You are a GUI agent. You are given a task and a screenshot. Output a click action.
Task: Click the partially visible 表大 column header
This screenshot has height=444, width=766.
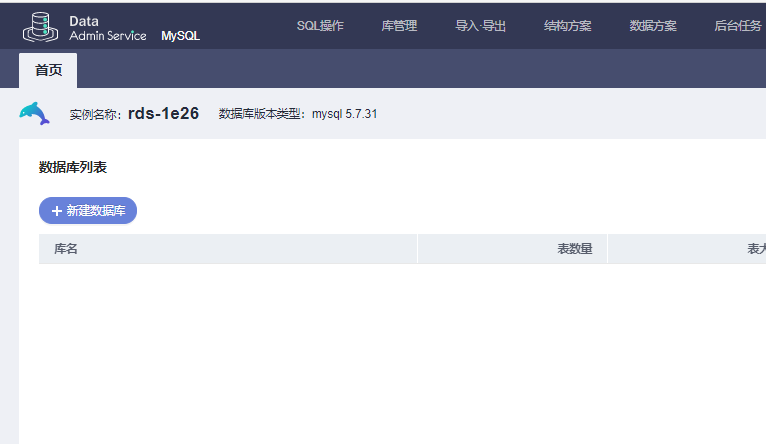point(756,249)
